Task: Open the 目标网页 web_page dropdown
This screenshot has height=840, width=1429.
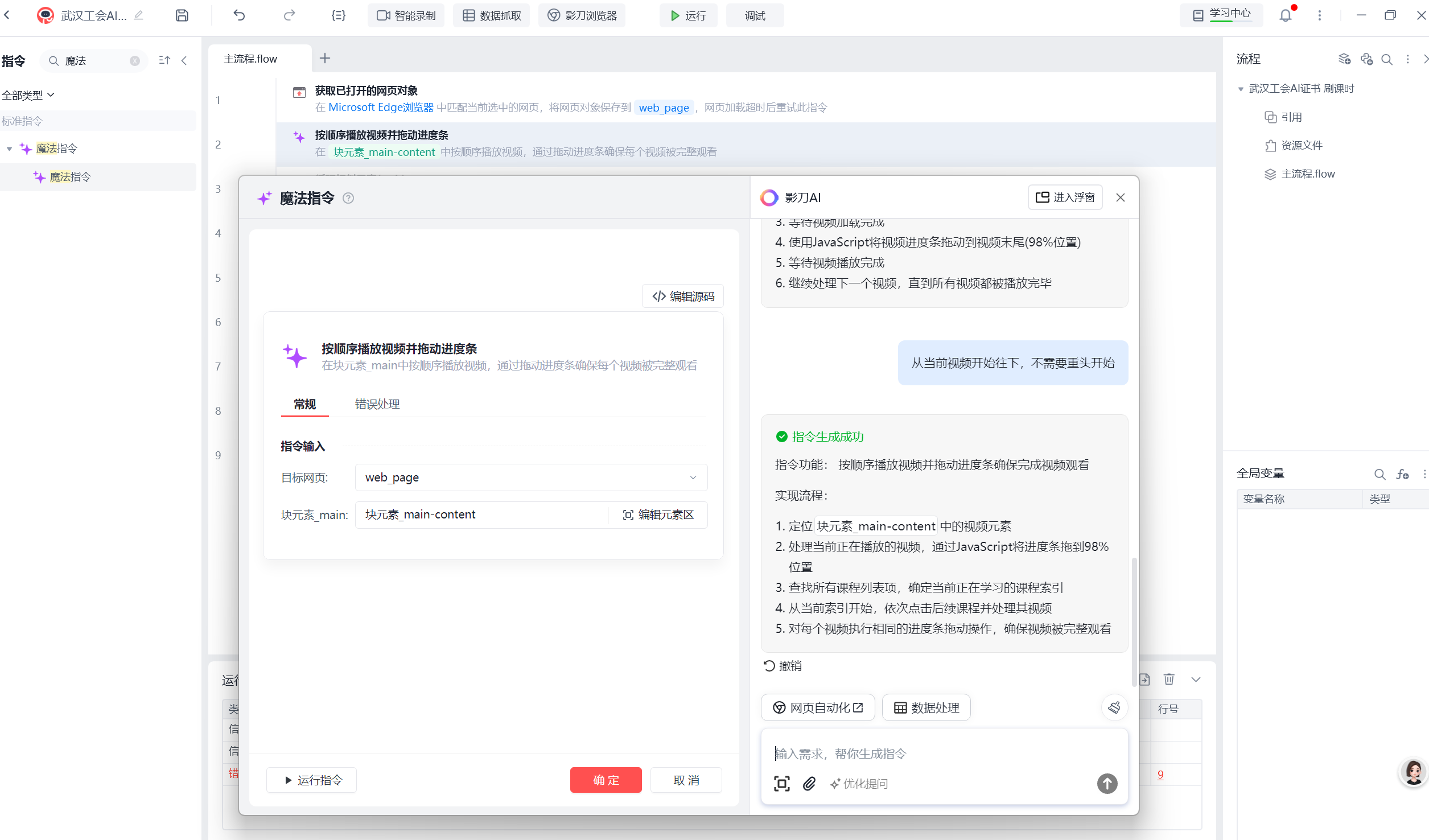Action: [x=693, y=477]
